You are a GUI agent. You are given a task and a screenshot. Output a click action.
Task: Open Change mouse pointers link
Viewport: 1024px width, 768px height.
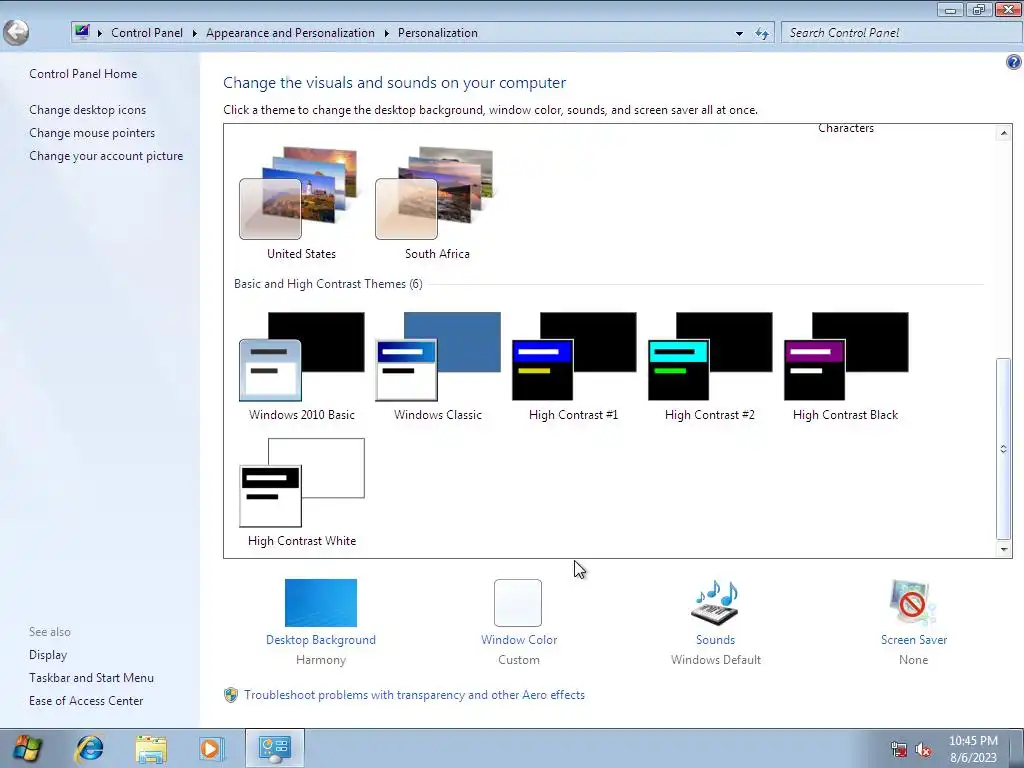(x=92, y=133)
